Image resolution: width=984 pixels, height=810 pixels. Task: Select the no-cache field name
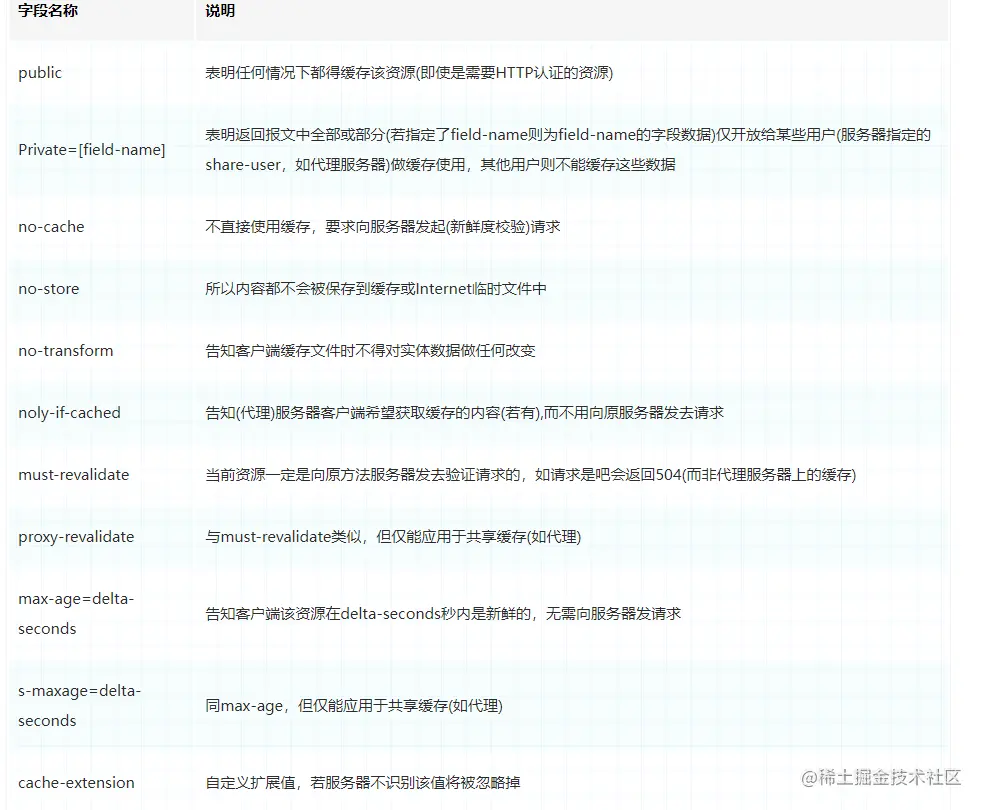tap(51, 226)
